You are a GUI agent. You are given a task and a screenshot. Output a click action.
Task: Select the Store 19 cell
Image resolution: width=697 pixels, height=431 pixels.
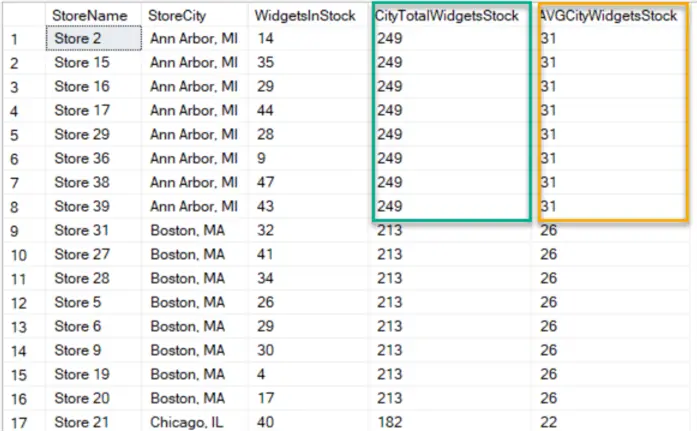point(93,374)
